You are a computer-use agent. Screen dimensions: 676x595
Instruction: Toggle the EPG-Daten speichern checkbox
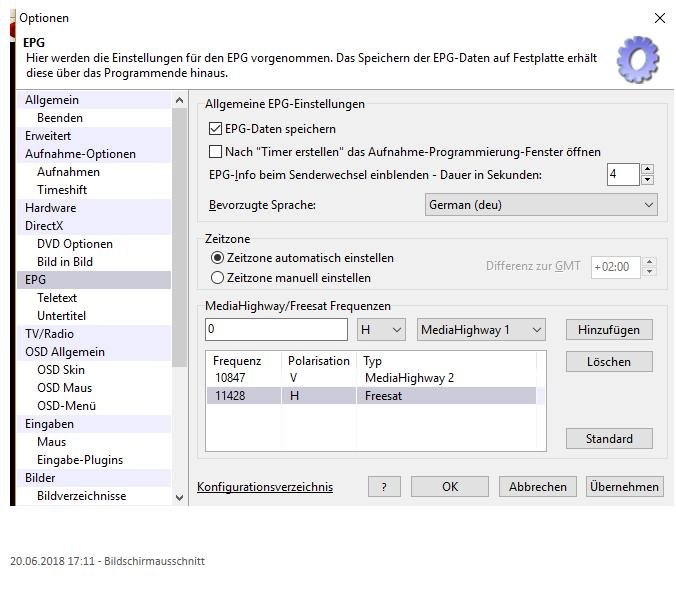point(216,129)
